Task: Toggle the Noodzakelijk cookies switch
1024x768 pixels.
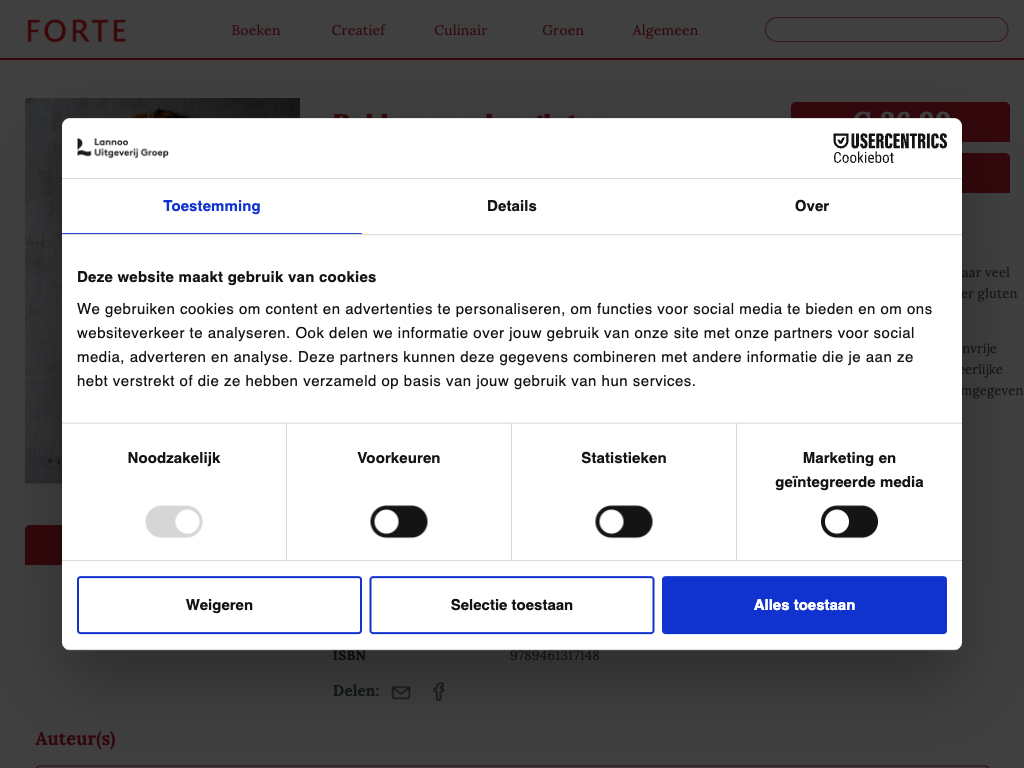Action: point(174,522)
